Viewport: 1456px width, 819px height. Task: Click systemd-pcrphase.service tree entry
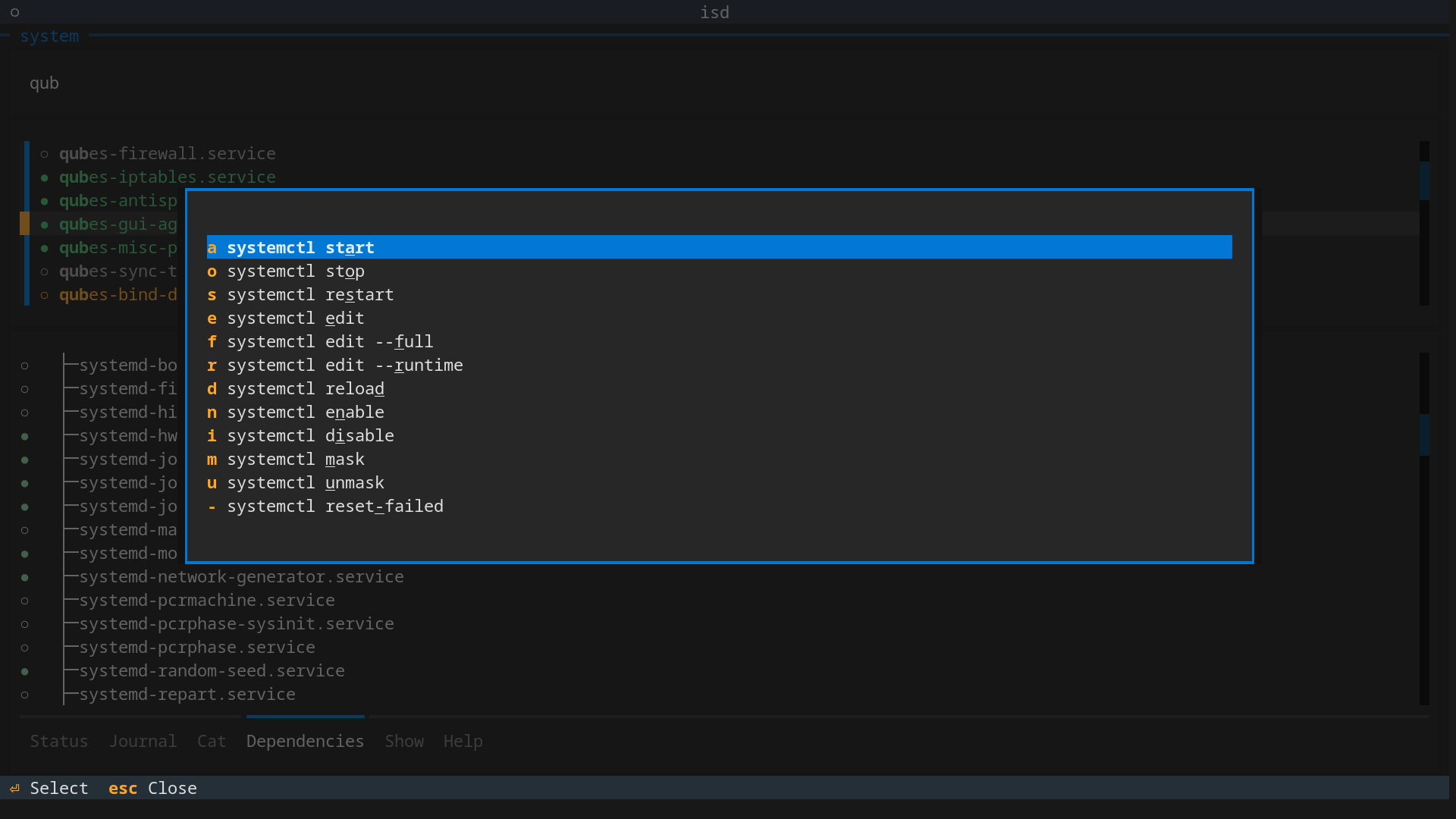pos(197,647)
